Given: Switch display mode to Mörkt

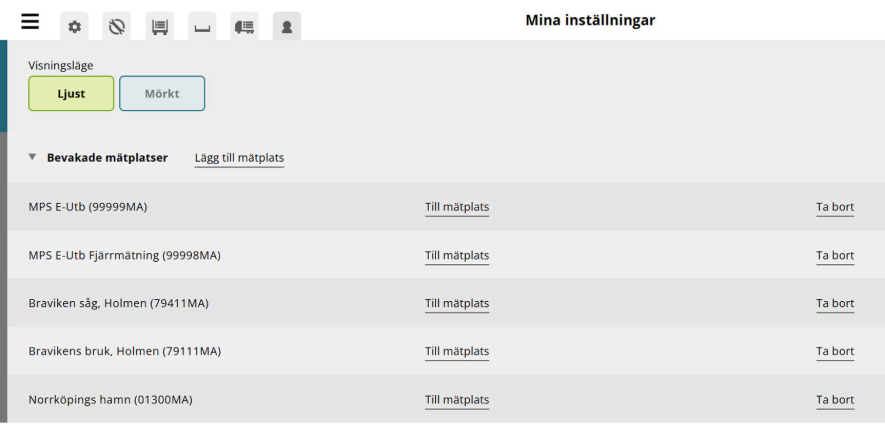Looking at the screenshot, I should point(162,94).
